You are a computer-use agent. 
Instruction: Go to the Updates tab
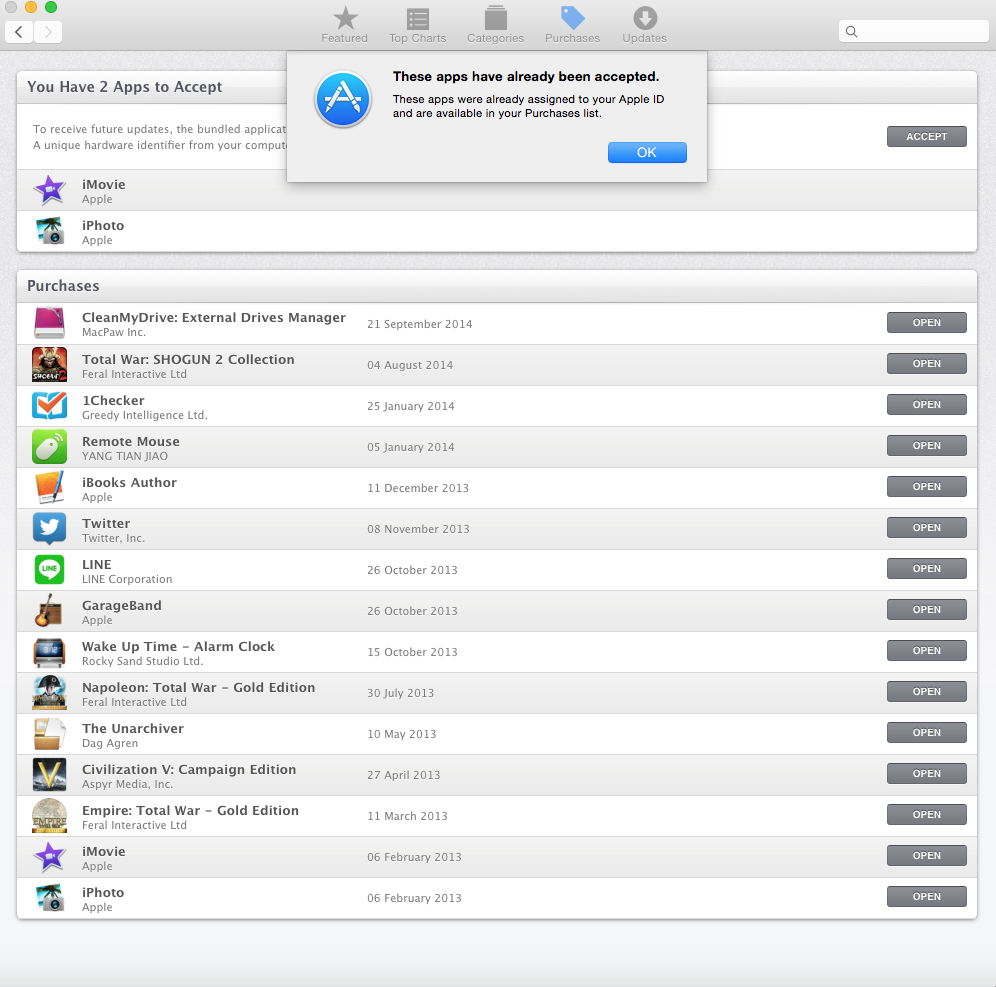(645, 25)
